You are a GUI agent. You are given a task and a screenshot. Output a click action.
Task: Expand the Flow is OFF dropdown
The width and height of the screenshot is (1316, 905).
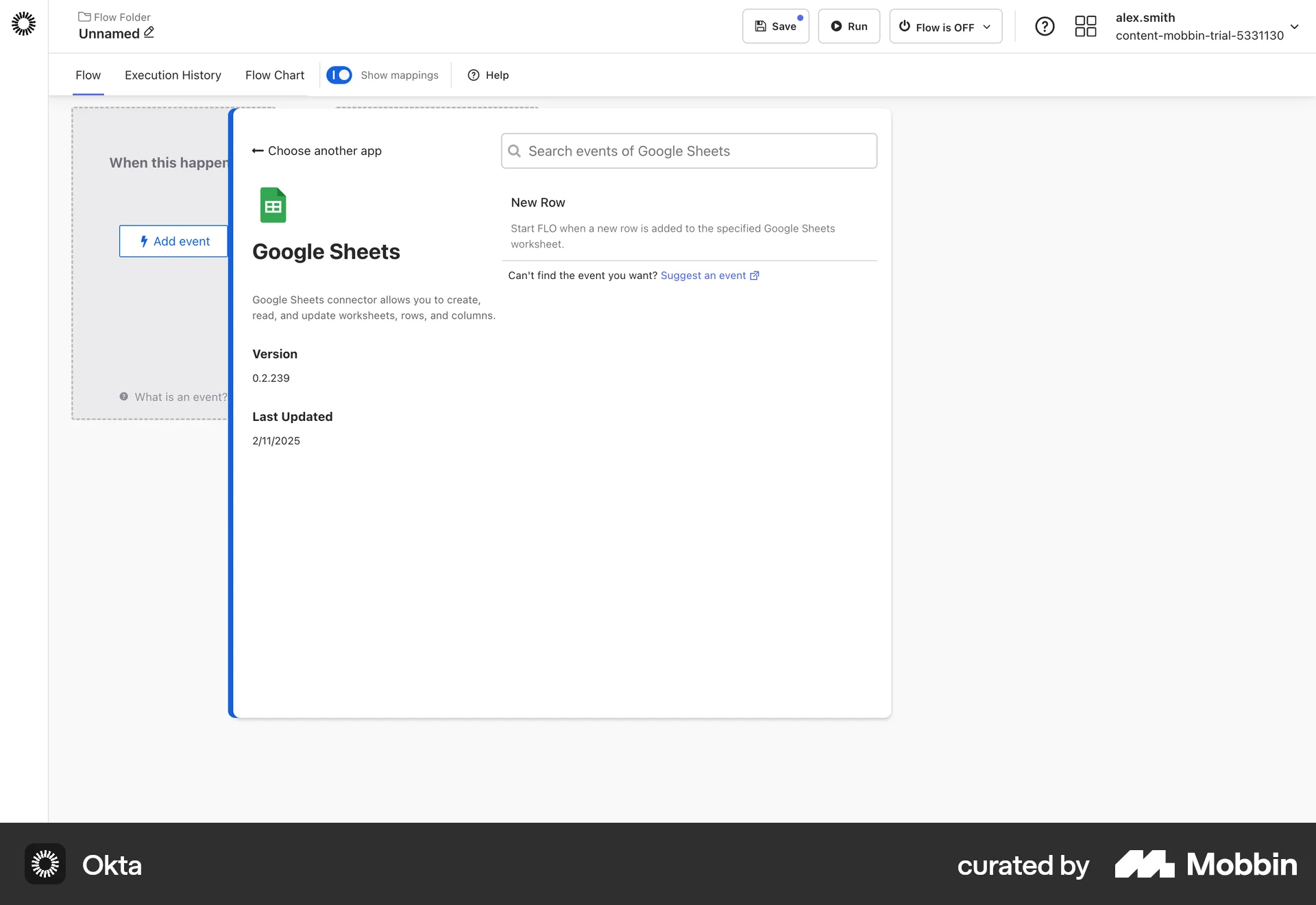tap(988, 26)
